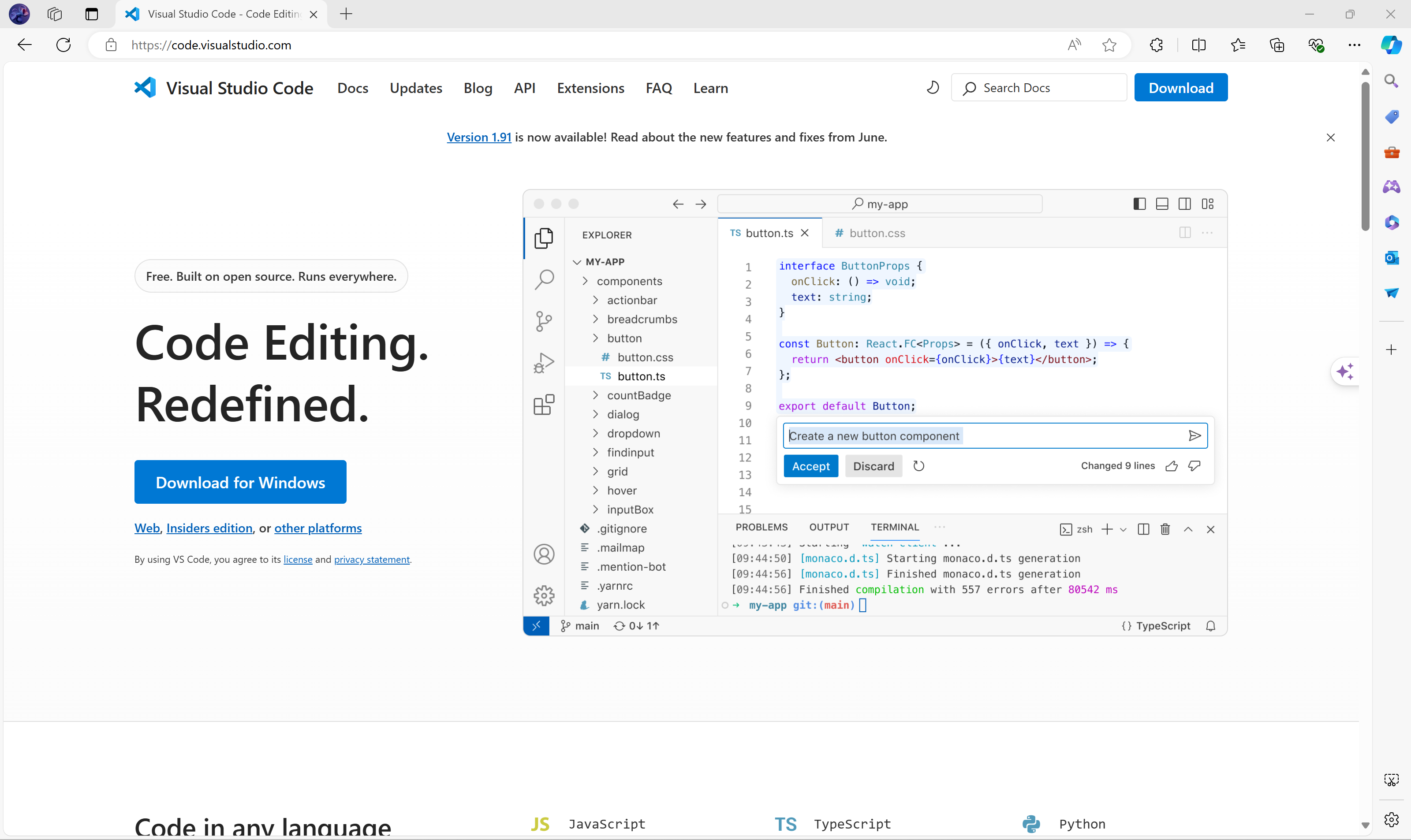
Task: Toggle the secondary sidebar visibility
Action: (1184, 204)
